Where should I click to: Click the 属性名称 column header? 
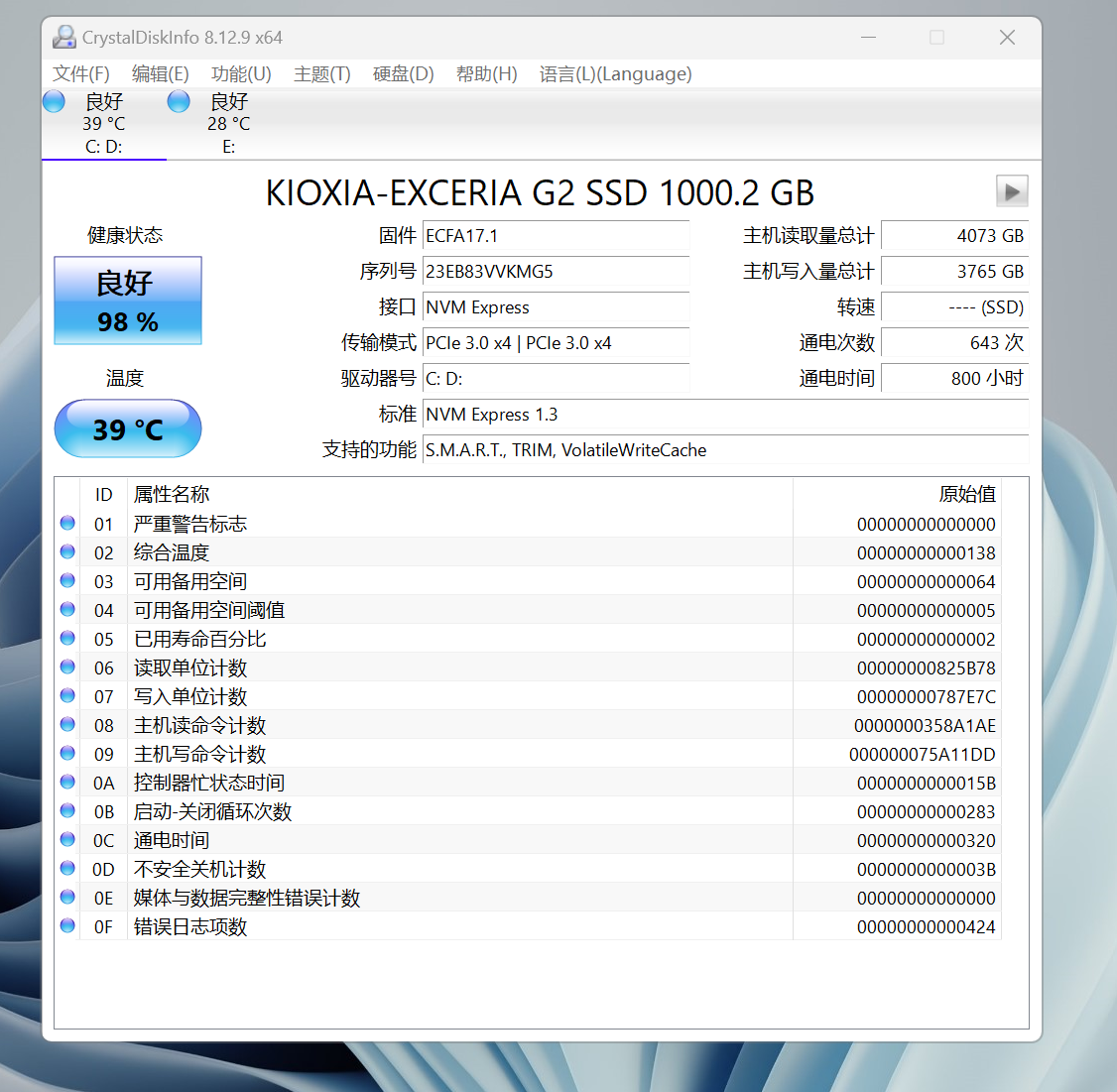point(172,494)
